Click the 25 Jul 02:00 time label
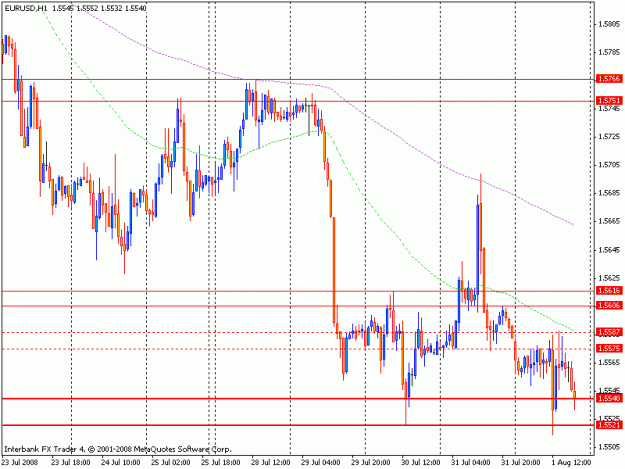Screen dimensions: 625x469 point(171,462)
